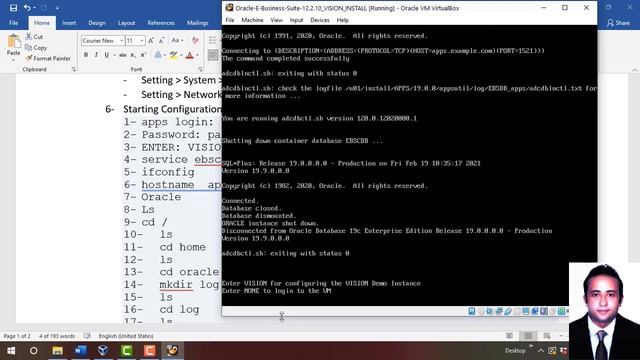
Task: Switch to the References ribbon tab
Action: (161, 23)
